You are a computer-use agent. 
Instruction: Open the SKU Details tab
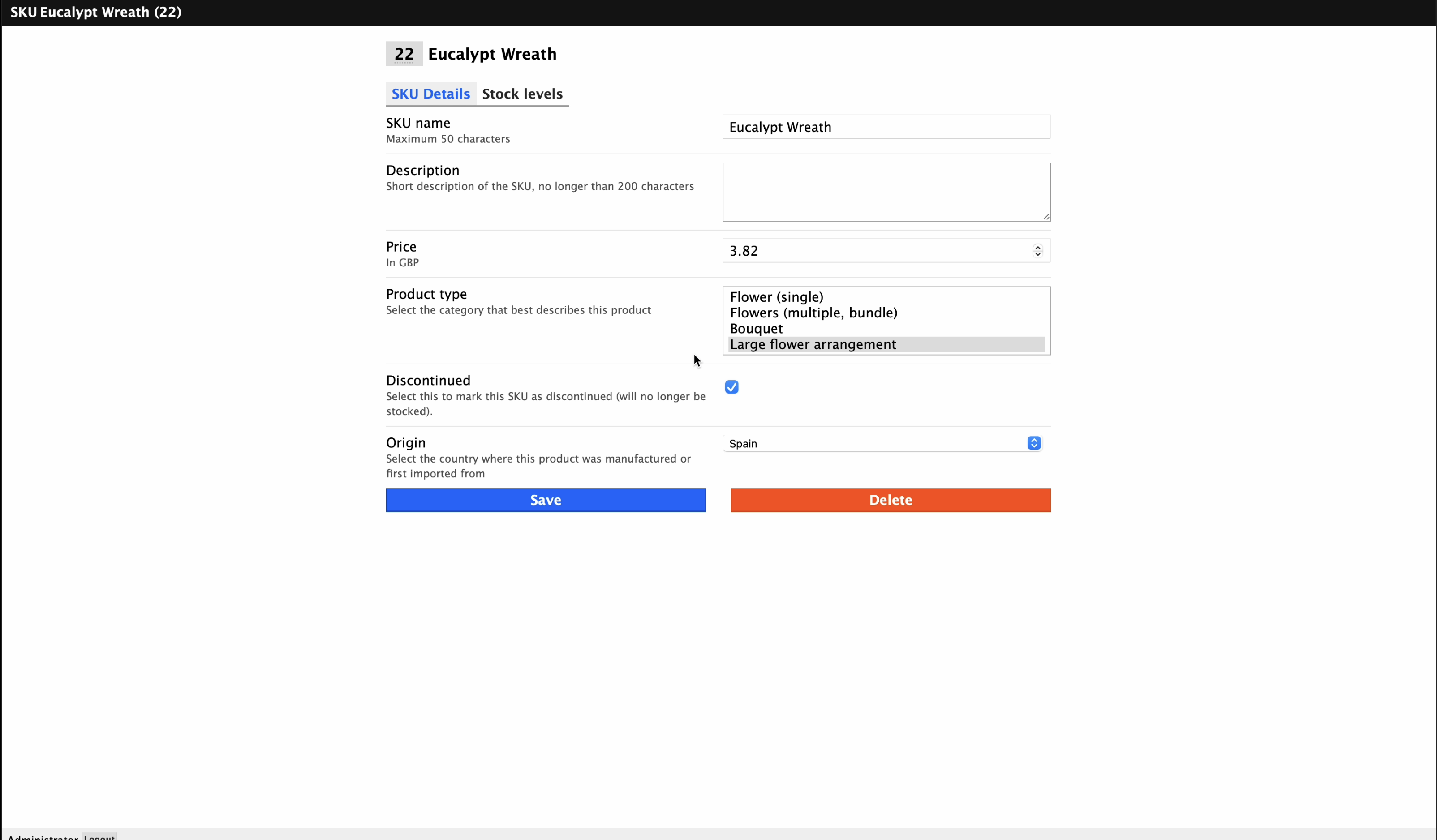click(430, 94)
